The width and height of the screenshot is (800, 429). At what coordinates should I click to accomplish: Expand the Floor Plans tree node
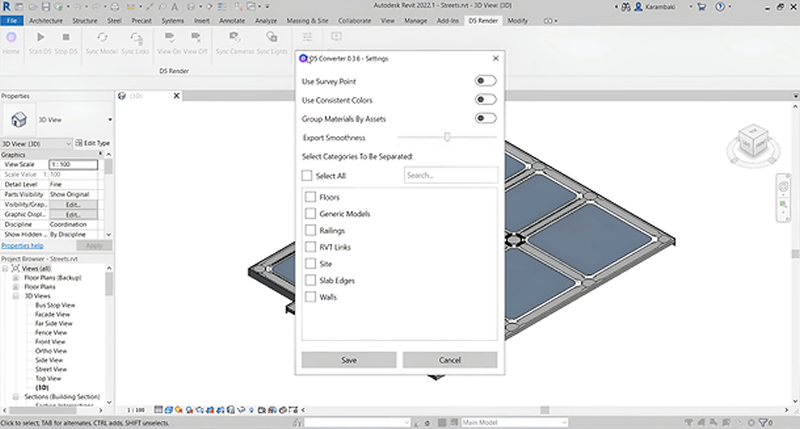16,287
